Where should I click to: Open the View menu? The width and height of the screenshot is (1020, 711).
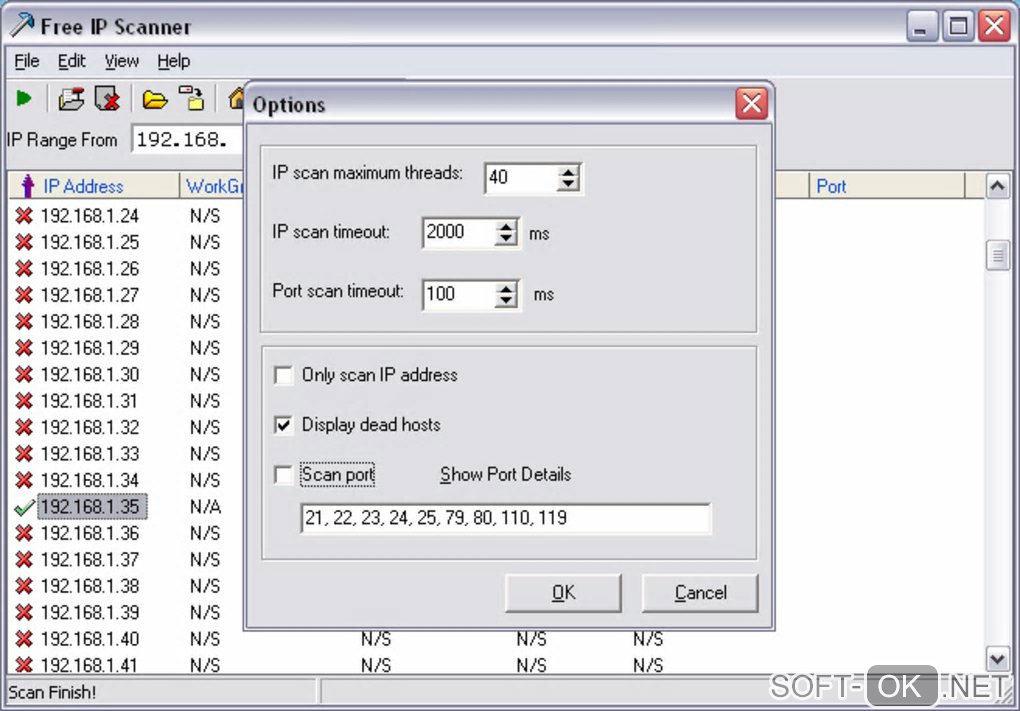pos(122,61)
